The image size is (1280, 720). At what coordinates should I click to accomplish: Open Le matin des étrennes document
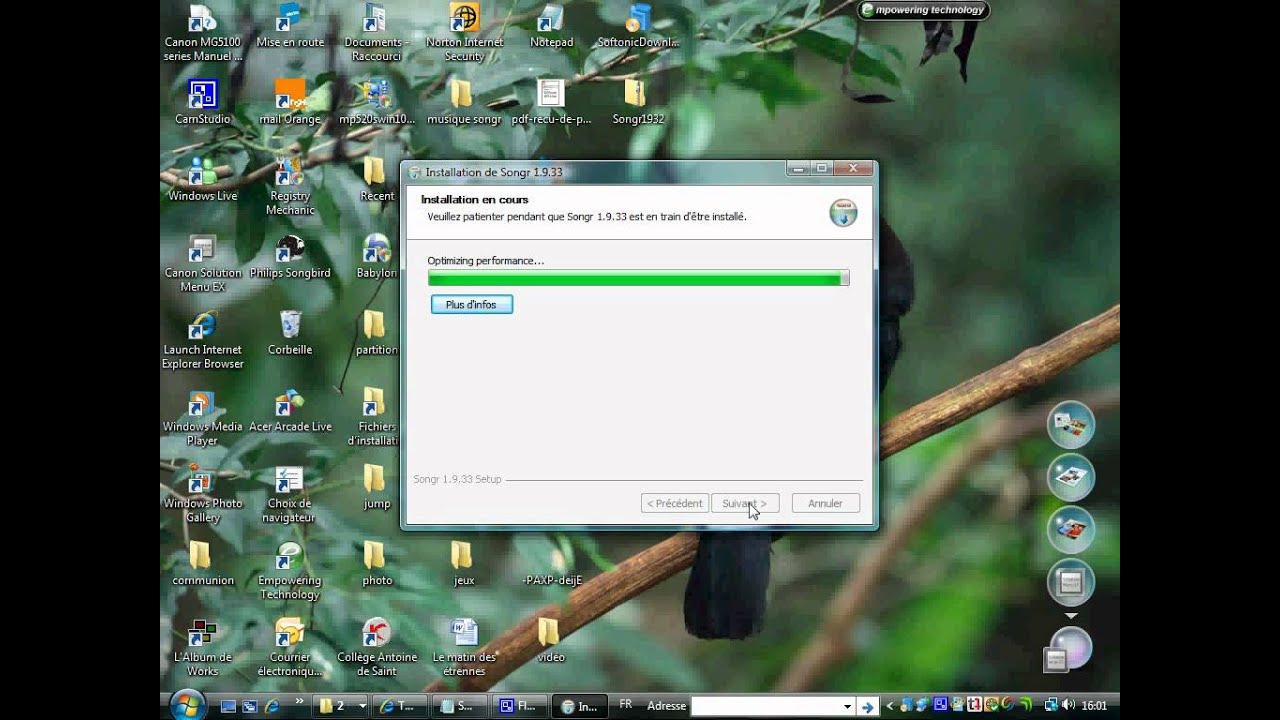(x=464, y=648)
